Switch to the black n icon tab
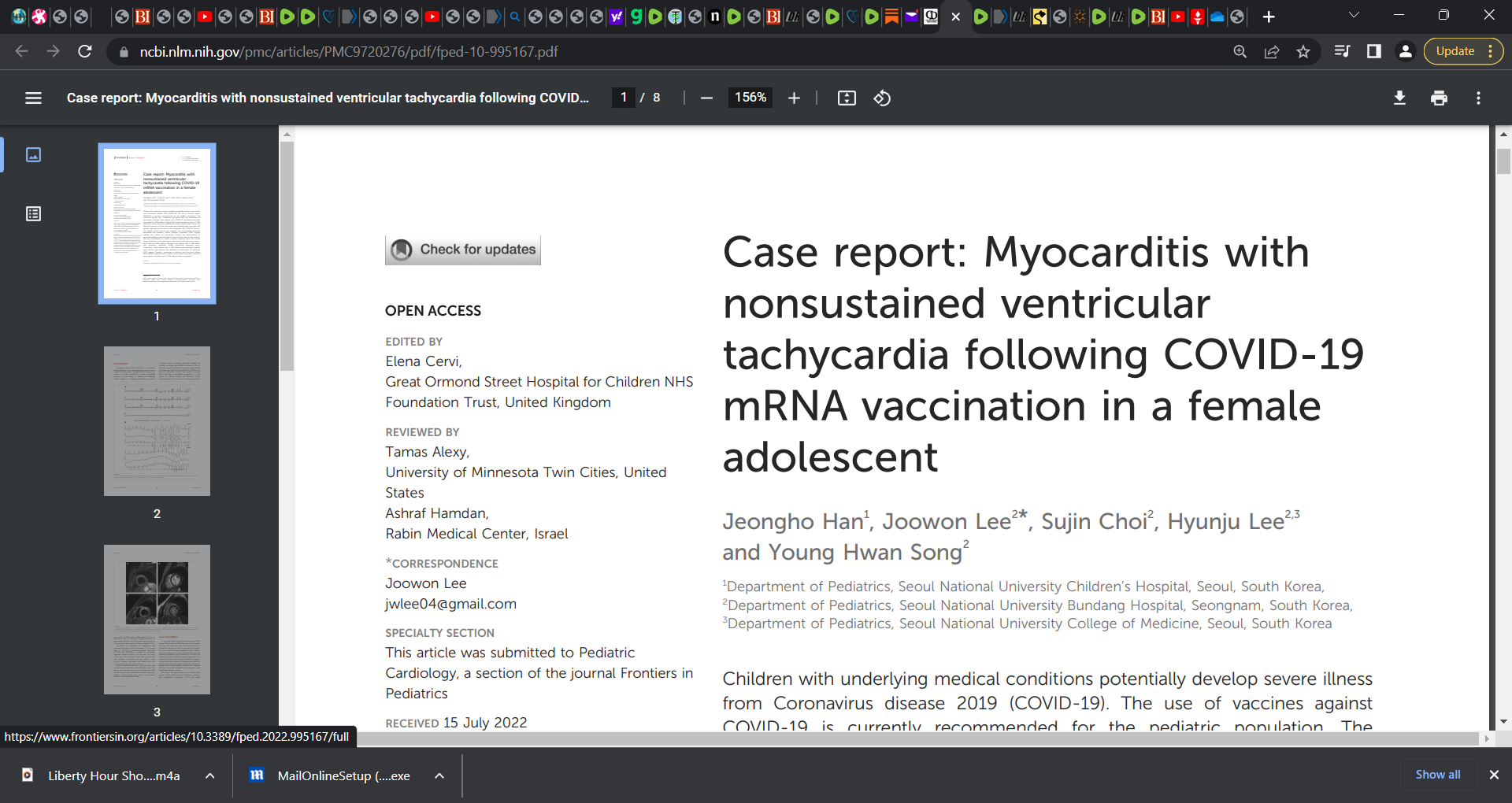Screen dimensions: 1512x803 coord(714,17)
